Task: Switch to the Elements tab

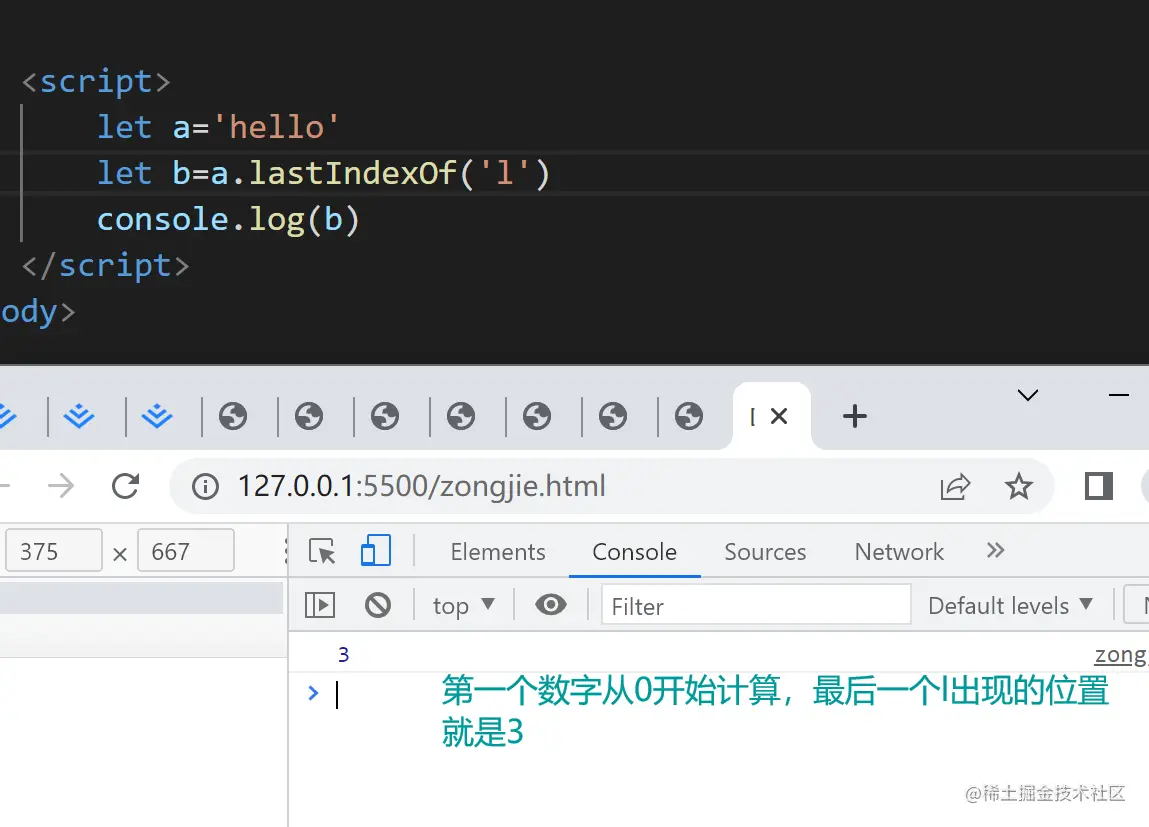Action: tap(498, 552)
